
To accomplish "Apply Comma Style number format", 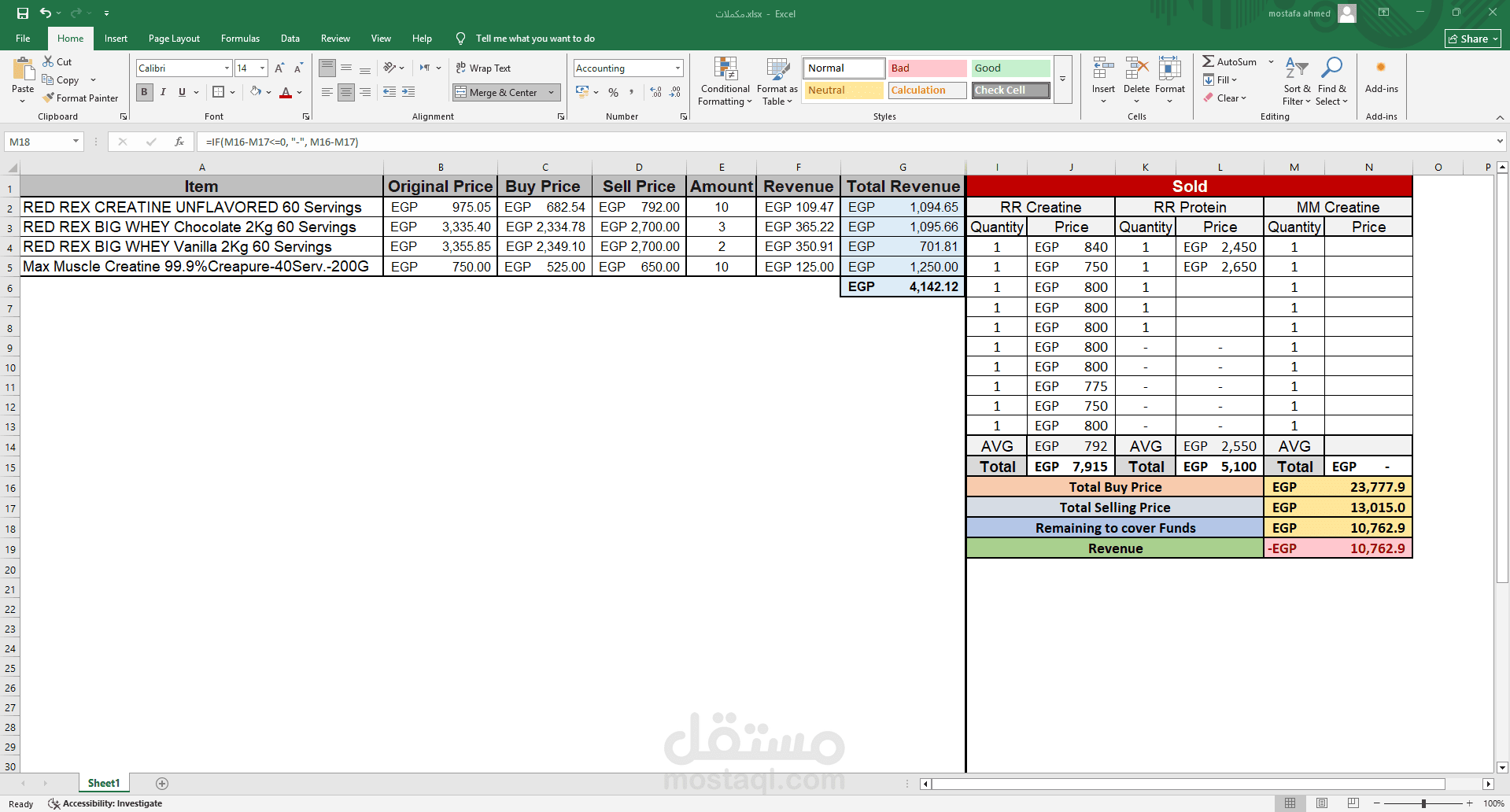I will (631, 93).
